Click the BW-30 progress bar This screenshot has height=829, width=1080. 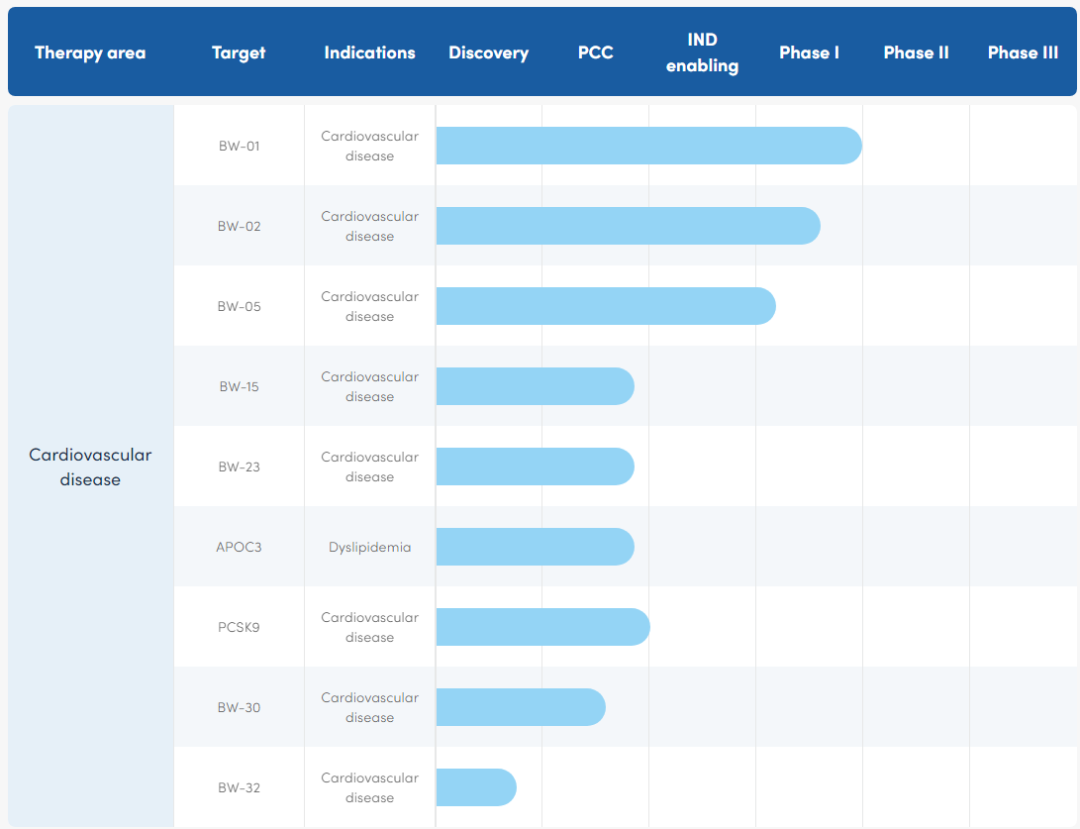[x=520, y=707]
